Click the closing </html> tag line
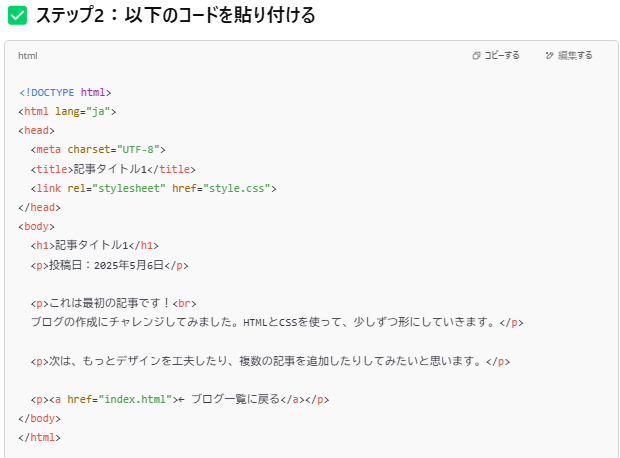This screenshot has width=620, height=458. pyautogui.click(x=40, y=437)
